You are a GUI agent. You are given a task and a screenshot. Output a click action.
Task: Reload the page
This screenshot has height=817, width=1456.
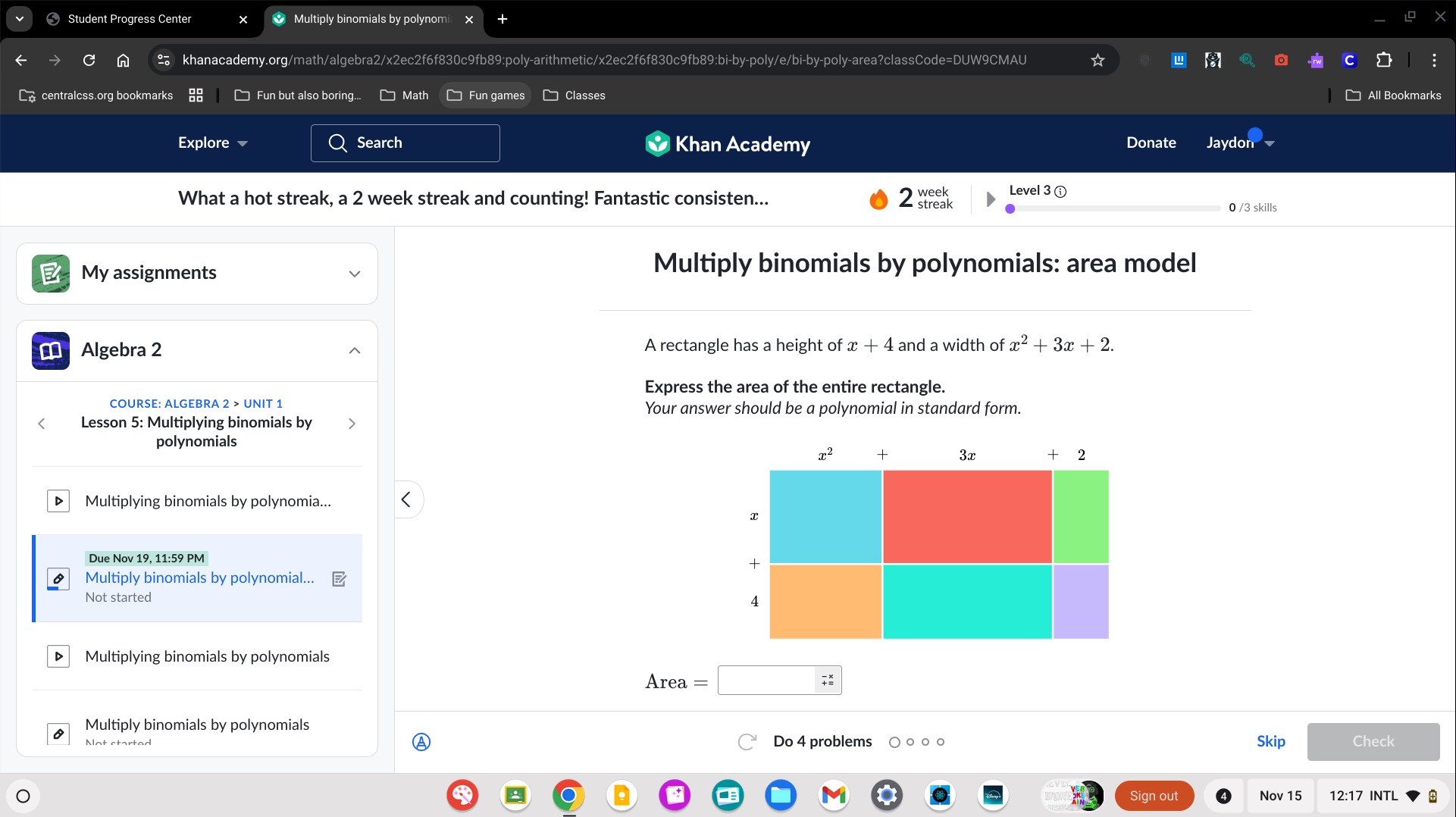[89, 60]
